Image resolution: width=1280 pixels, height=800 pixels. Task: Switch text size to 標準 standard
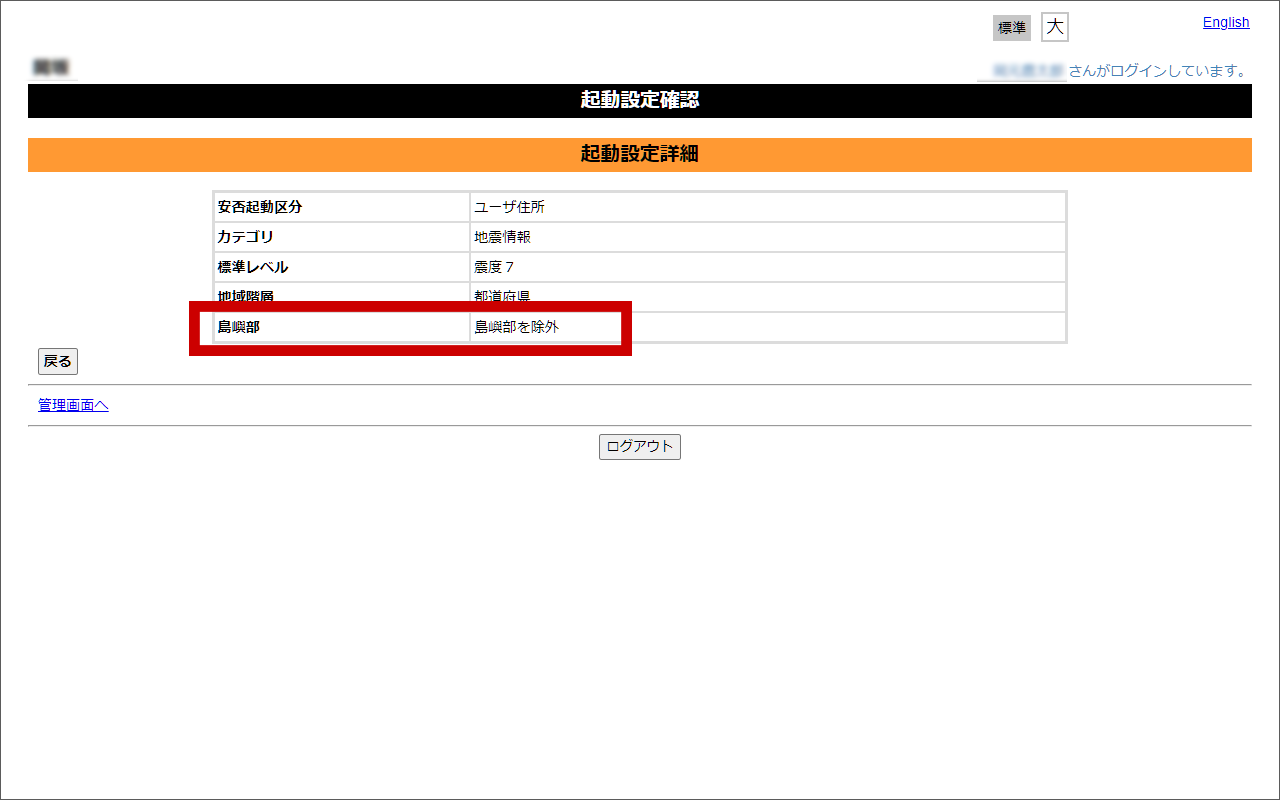[x=1011, y=27]
